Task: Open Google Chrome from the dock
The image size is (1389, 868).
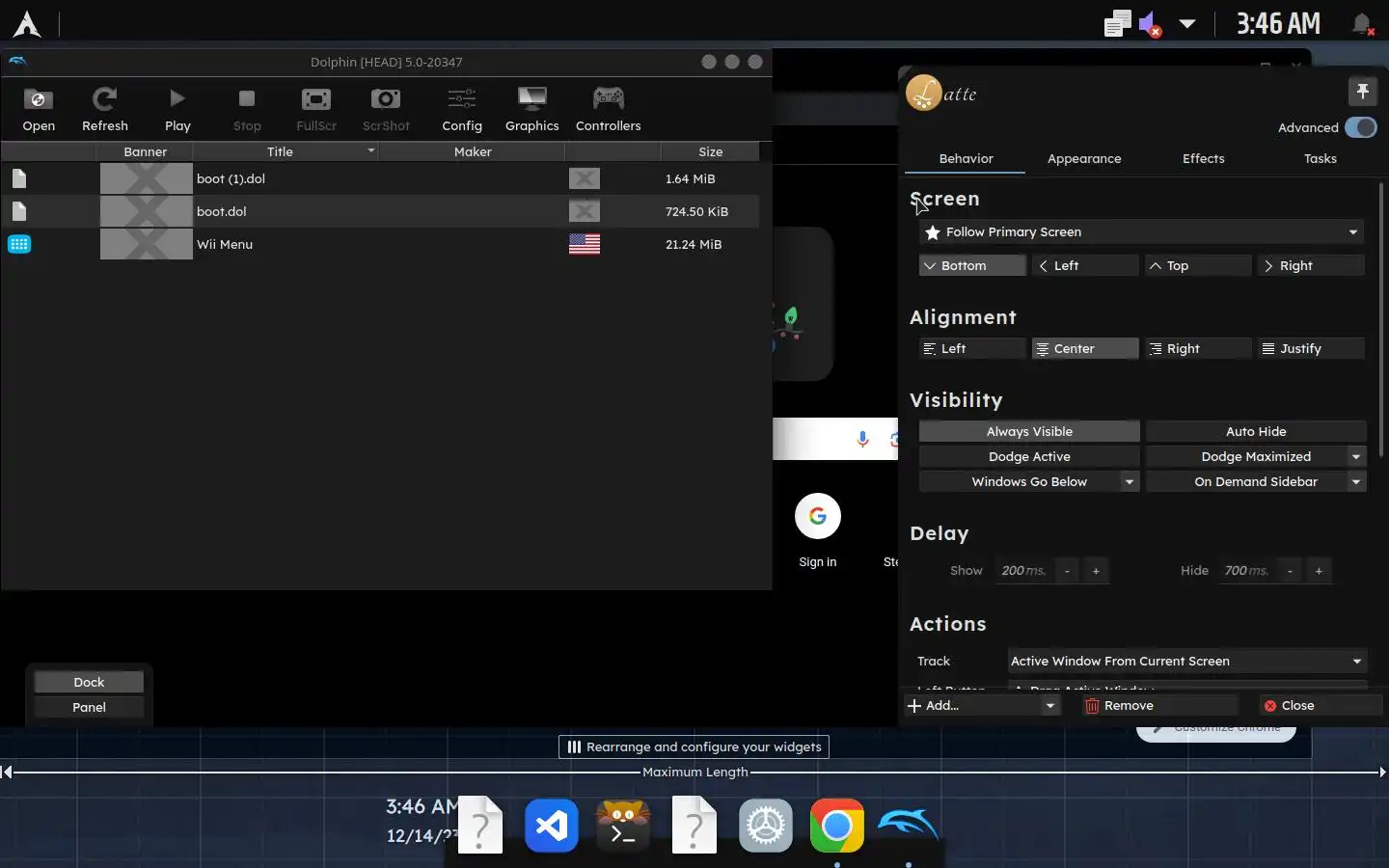Action: [837, 826]
